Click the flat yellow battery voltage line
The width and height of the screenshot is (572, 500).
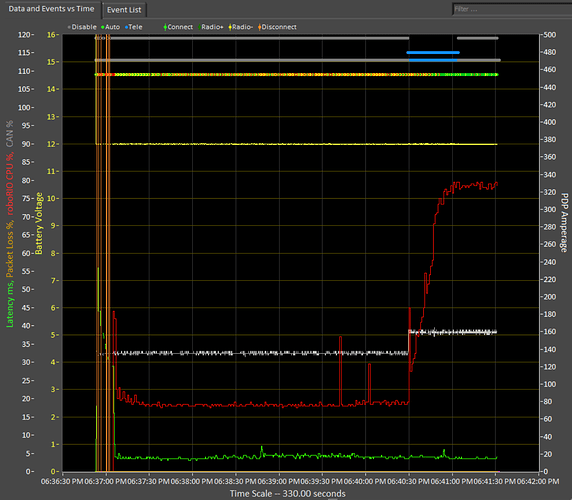click(296, 144)
